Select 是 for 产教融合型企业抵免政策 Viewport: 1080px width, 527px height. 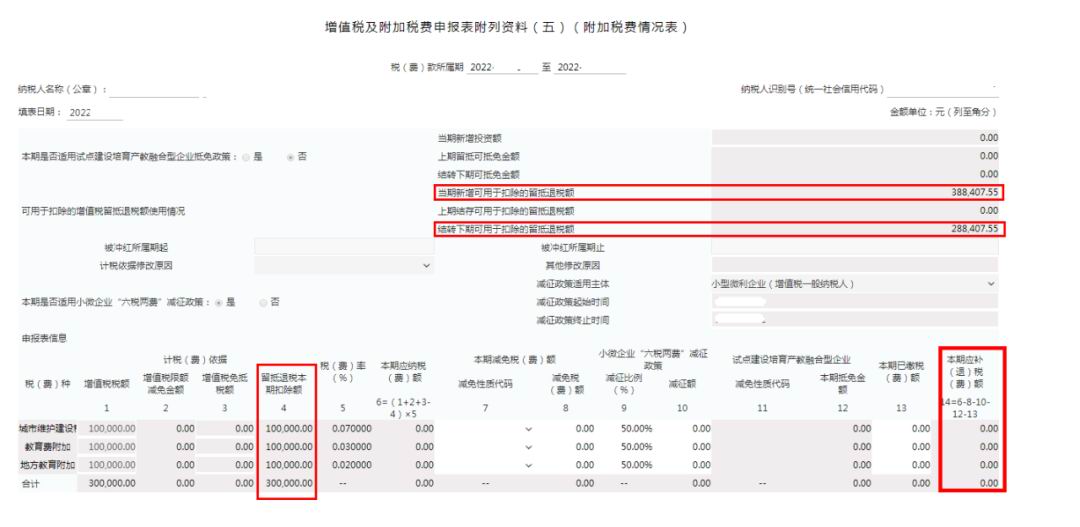[x=244, y=156]
